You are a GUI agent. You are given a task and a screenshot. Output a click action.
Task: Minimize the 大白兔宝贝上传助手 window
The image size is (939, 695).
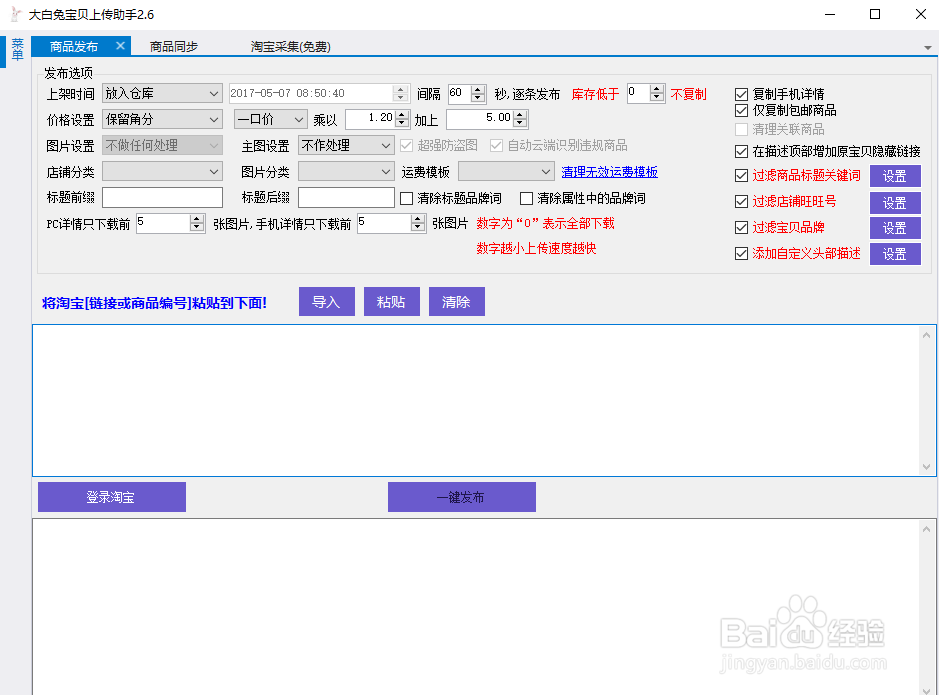830,14
